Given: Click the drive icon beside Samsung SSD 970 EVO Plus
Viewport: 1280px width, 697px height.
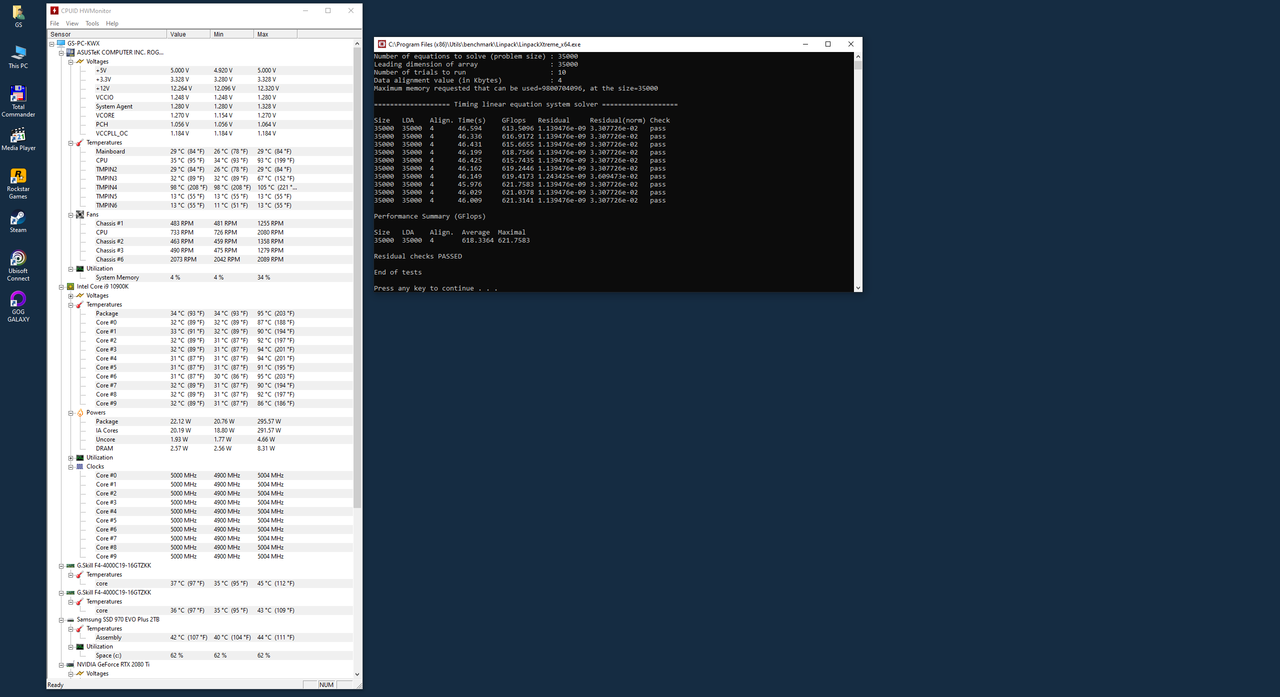Looking at the screenshot, I should pyautogui.click(x=70, y=619).
